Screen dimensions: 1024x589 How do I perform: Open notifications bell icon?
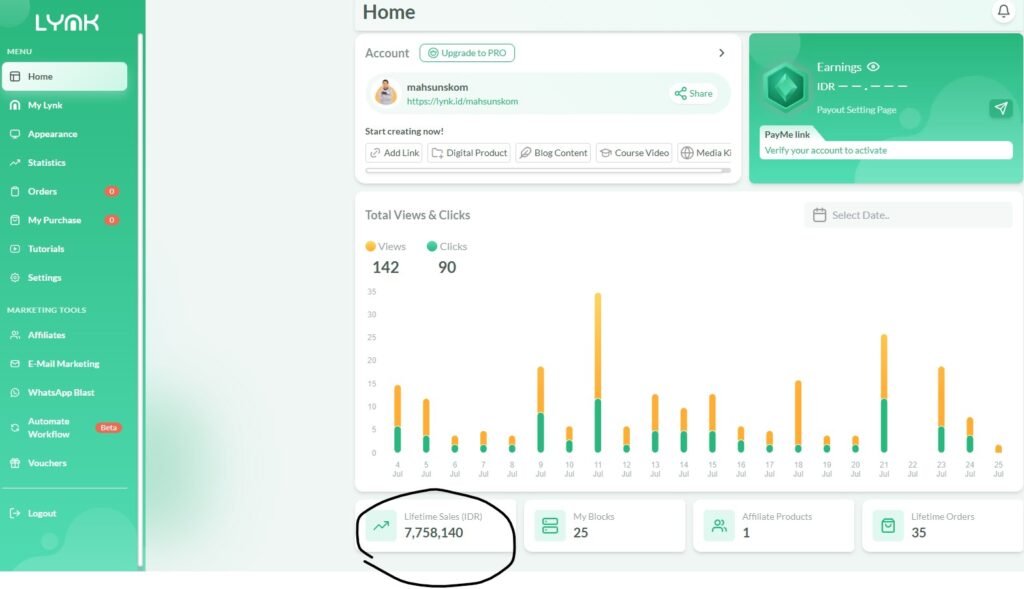(1003, 11)
